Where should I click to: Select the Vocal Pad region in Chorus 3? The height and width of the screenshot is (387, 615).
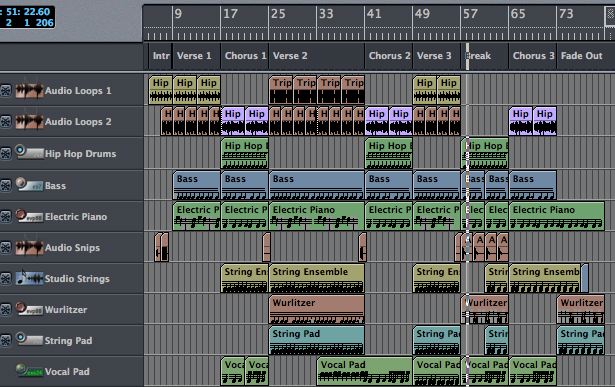pyautogui.click(x=533, y=371)
